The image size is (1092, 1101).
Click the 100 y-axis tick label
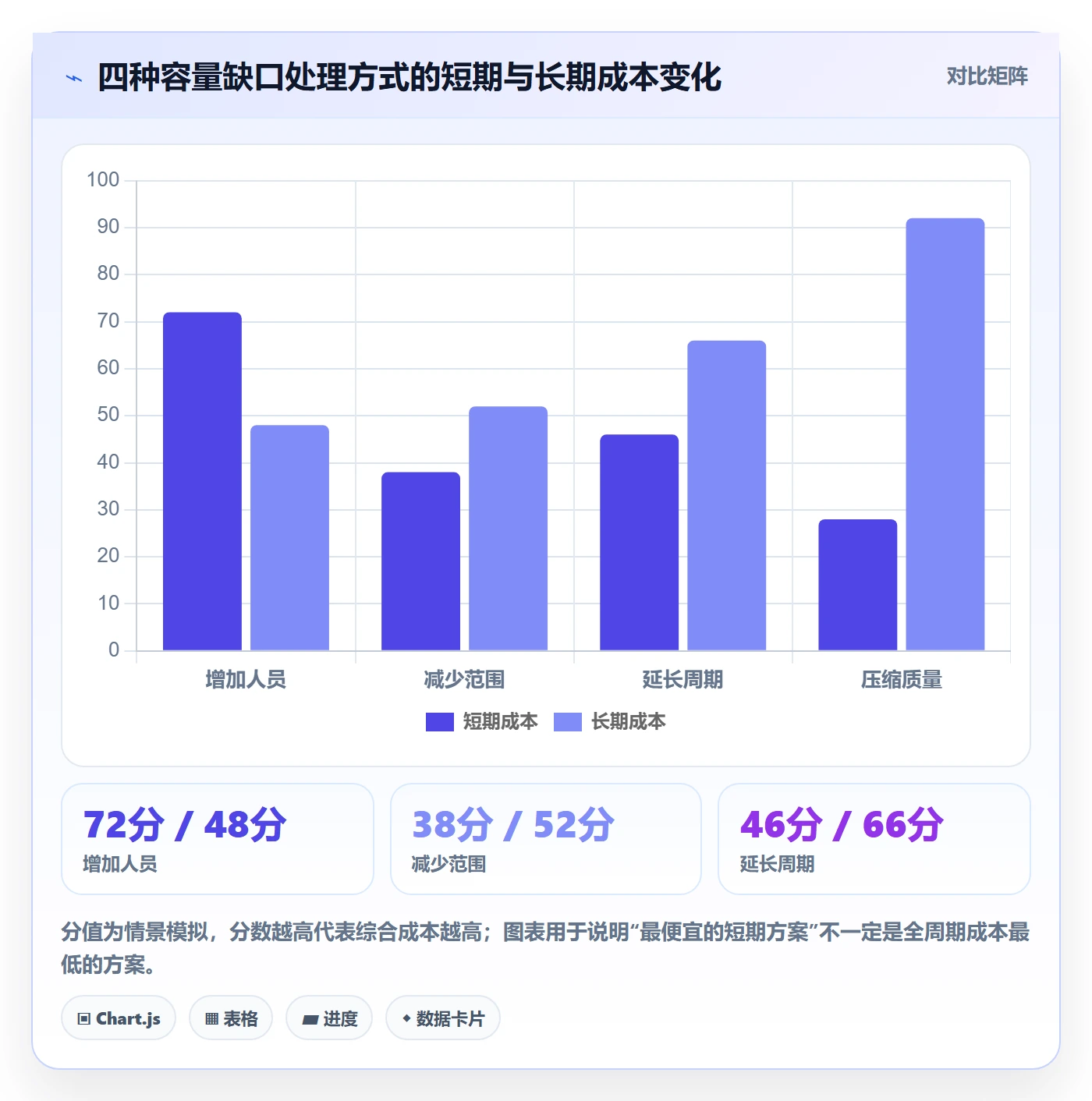pyautogui.click(x=103, y=180)
